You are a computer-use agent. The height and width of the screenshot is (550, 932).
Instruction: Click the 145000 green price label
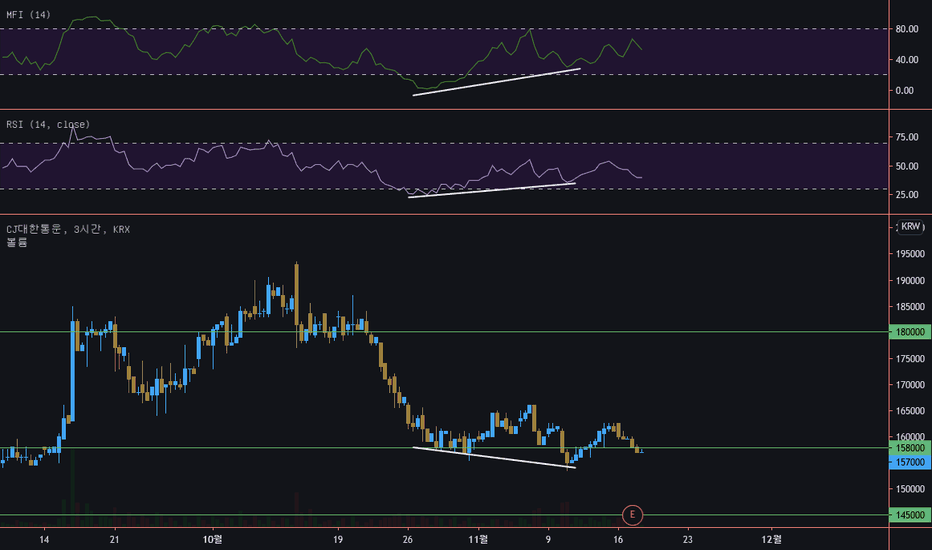[x=910, y=515]
